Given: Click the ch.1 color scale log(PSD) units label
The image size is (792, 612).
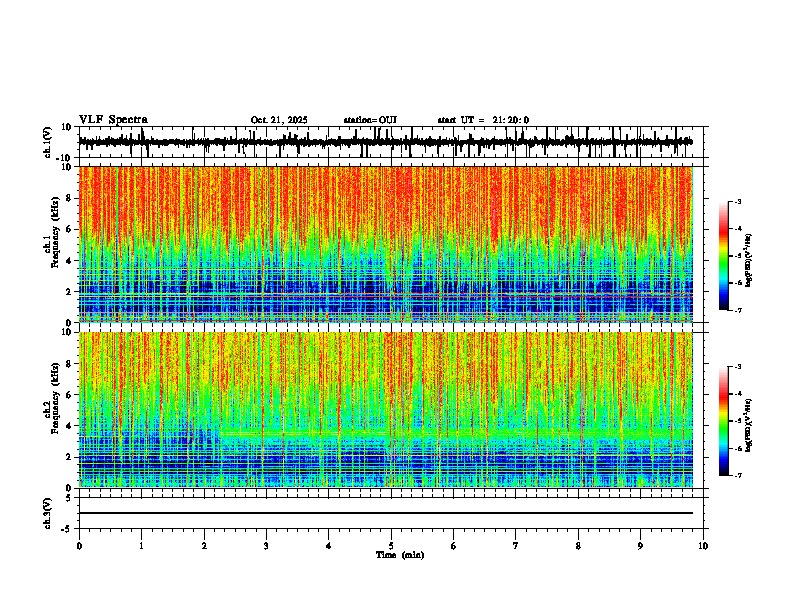Looking at the screenshot, I should (x=749, y=261).
